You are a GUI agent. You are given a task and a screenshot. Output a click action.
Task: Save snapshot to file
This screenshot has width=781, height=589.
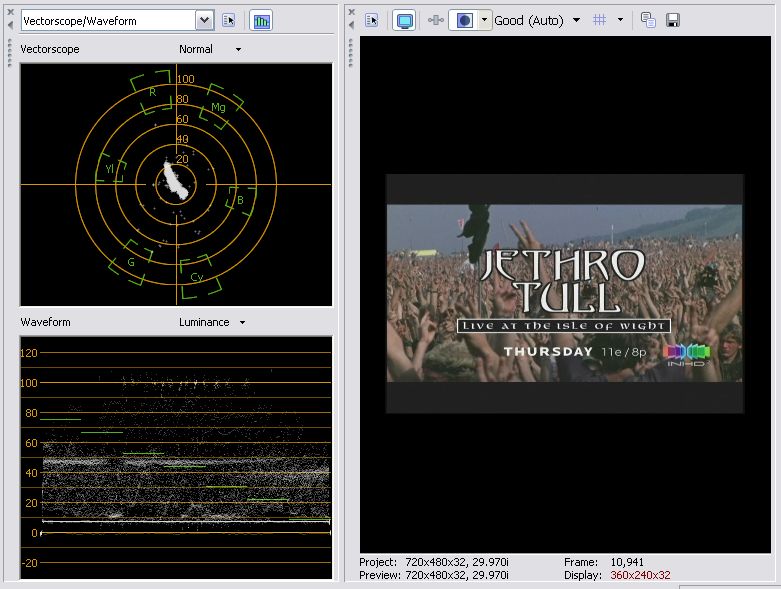(x=673, y=20)
